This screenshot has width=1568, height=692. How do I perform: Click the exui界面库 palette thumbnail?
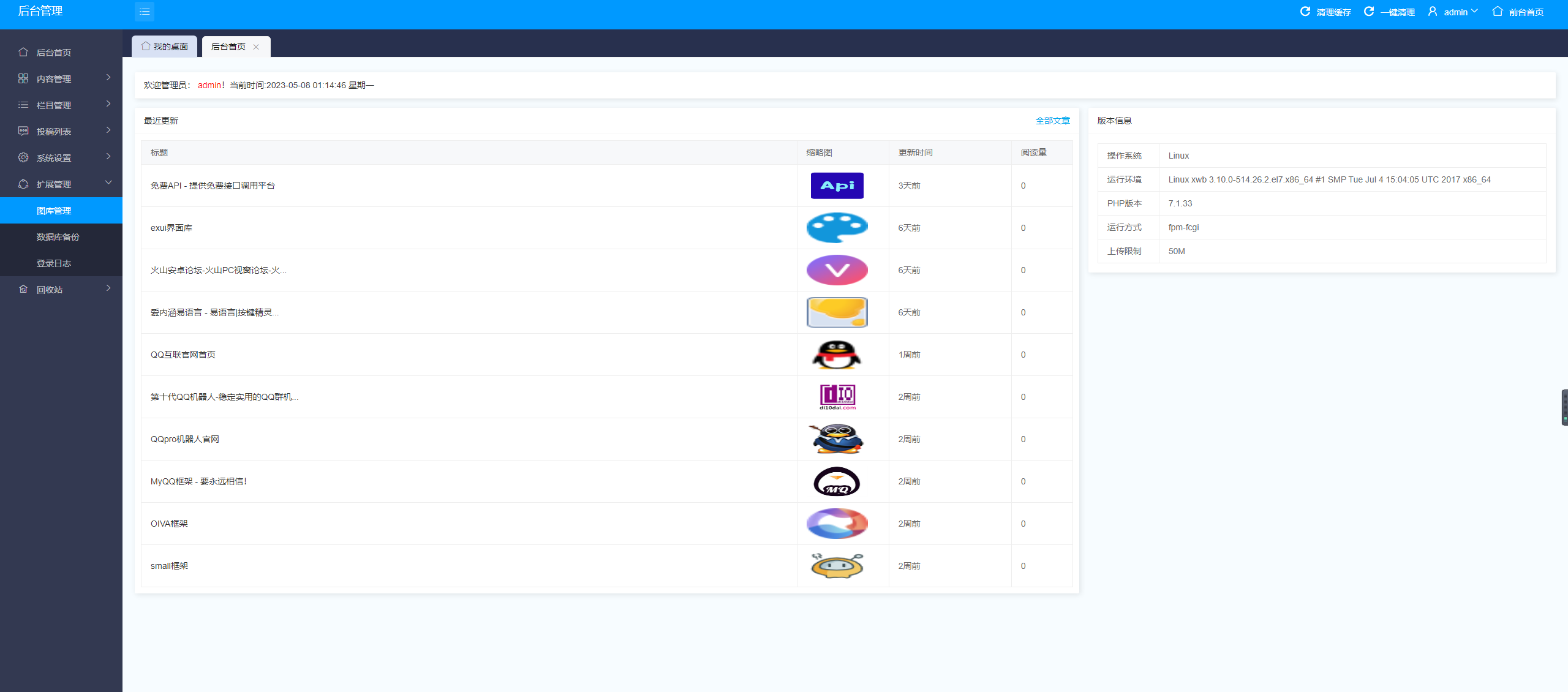pyautogui.click(x=837, y=228)
